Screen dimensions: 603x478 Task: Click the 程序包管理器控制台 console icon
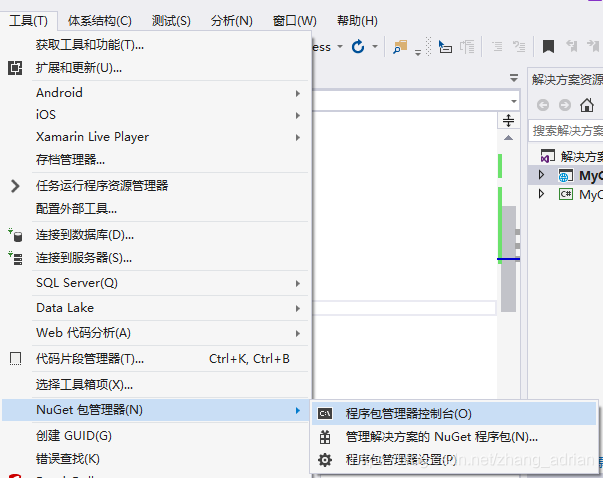pos(325,414)
